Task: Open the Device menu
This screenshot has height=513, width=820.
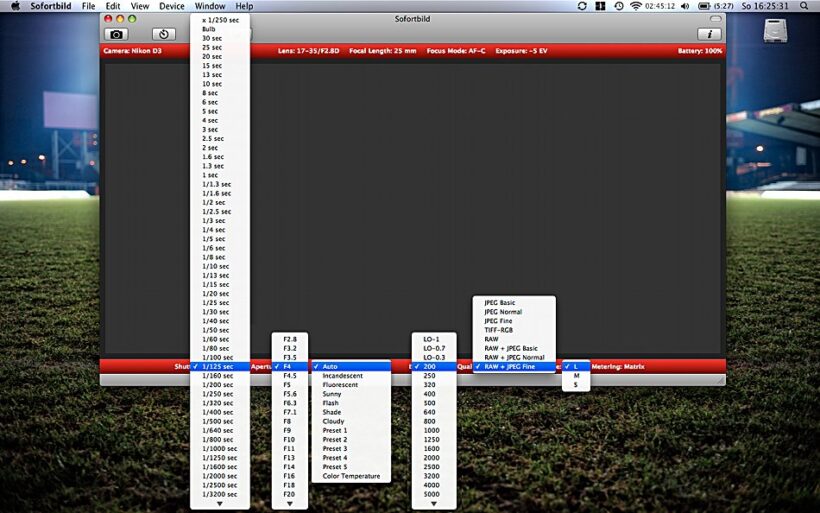Action: tap(171, 6)
